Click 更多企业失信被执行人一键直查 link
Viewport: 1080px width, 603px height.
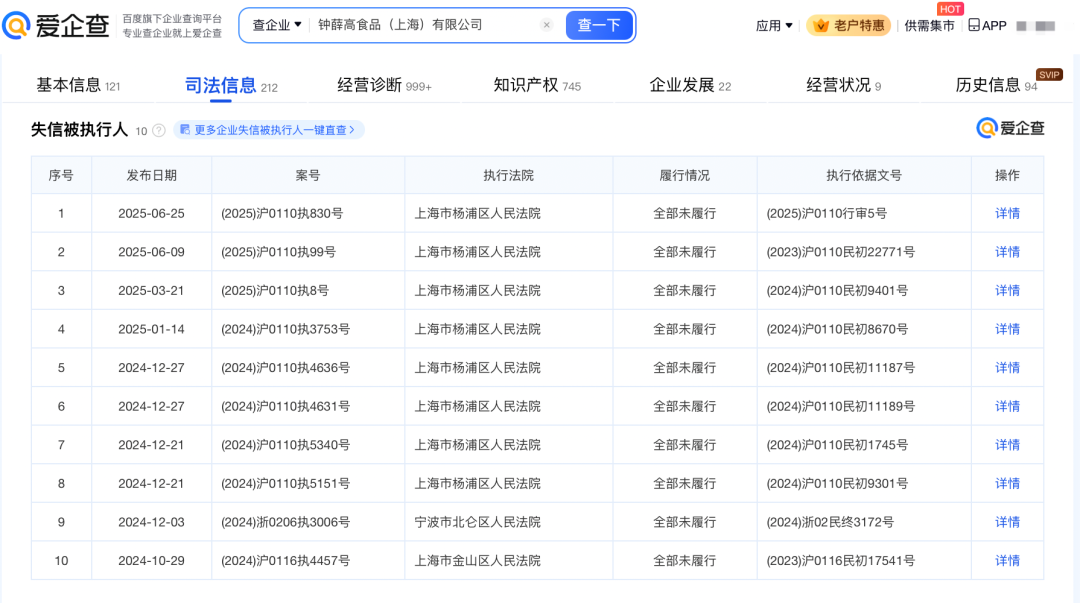(x=270, y=130)
